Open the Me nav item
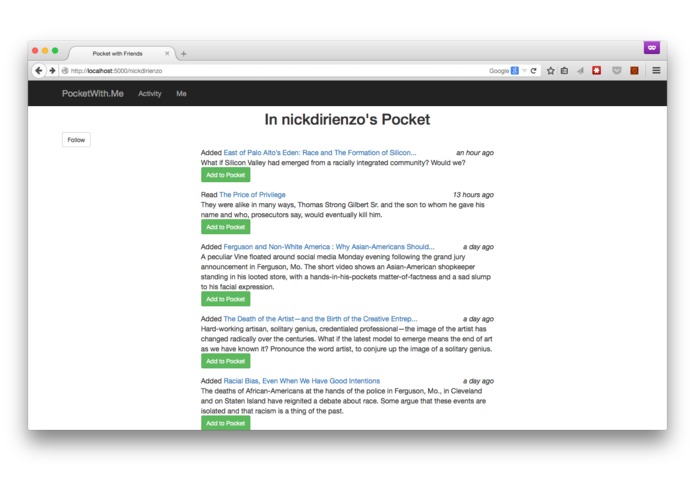Image resolution: width=695 pixels, height=494 pixels. tap(181, 93)
